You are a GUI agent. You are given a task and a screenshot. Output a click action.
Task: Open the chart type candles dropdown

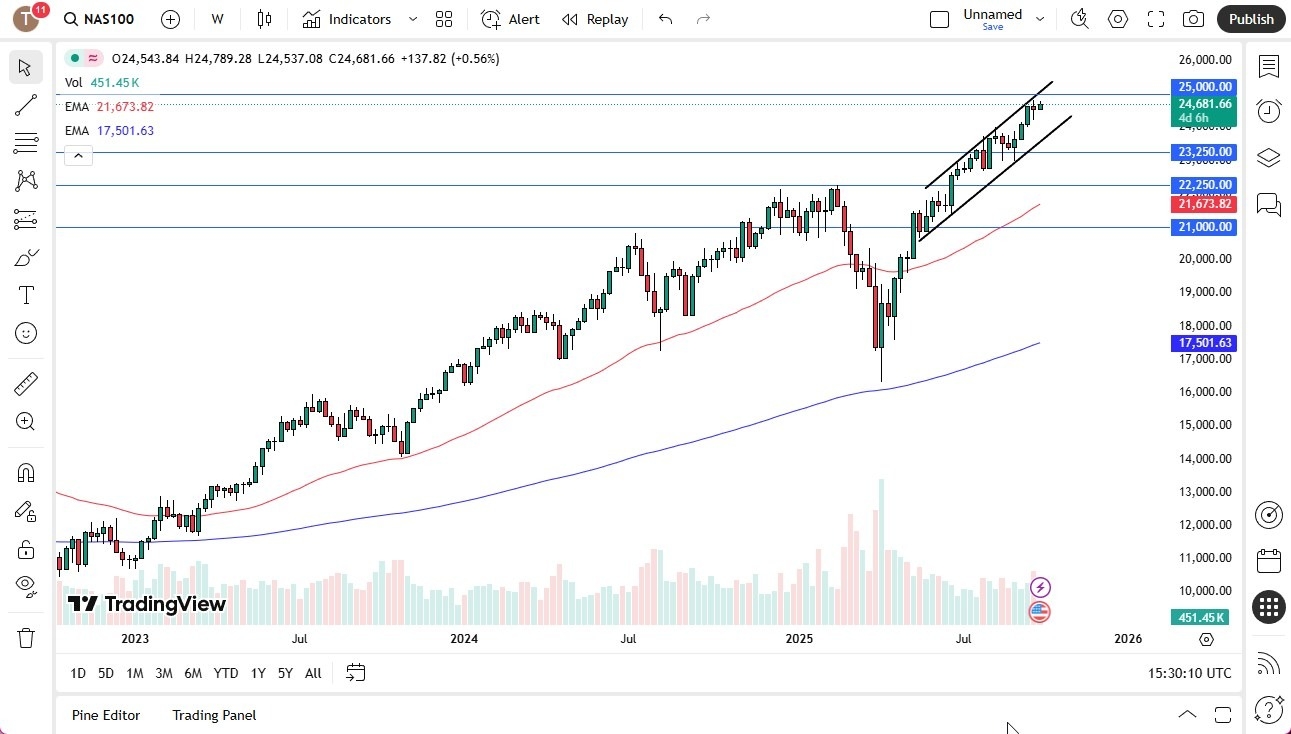pyautogui.click(x=263, y=19)
